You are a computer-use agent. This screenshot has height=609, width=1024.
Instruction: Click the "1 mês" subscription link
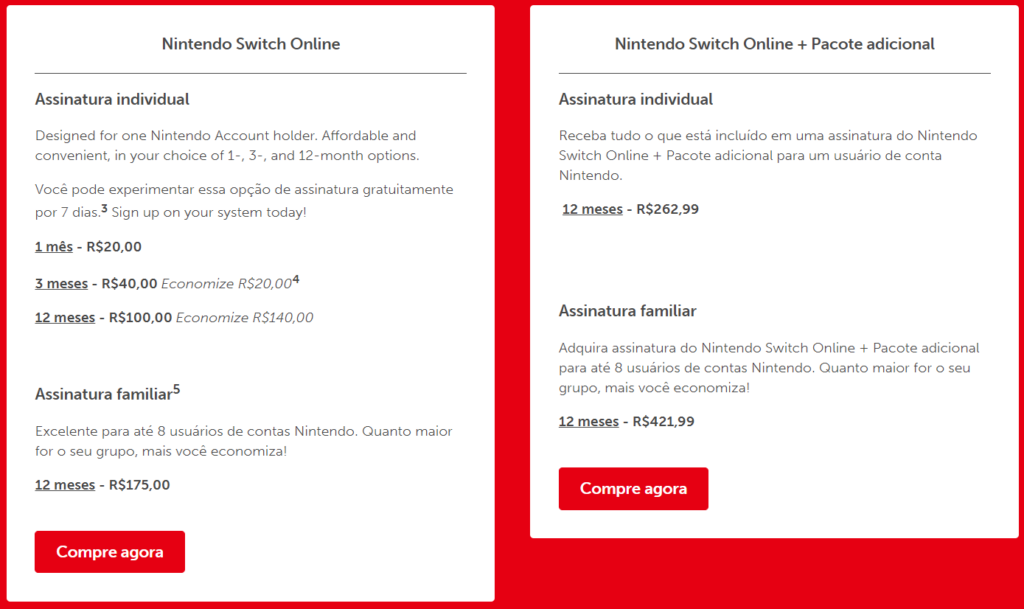pos(54,247)
